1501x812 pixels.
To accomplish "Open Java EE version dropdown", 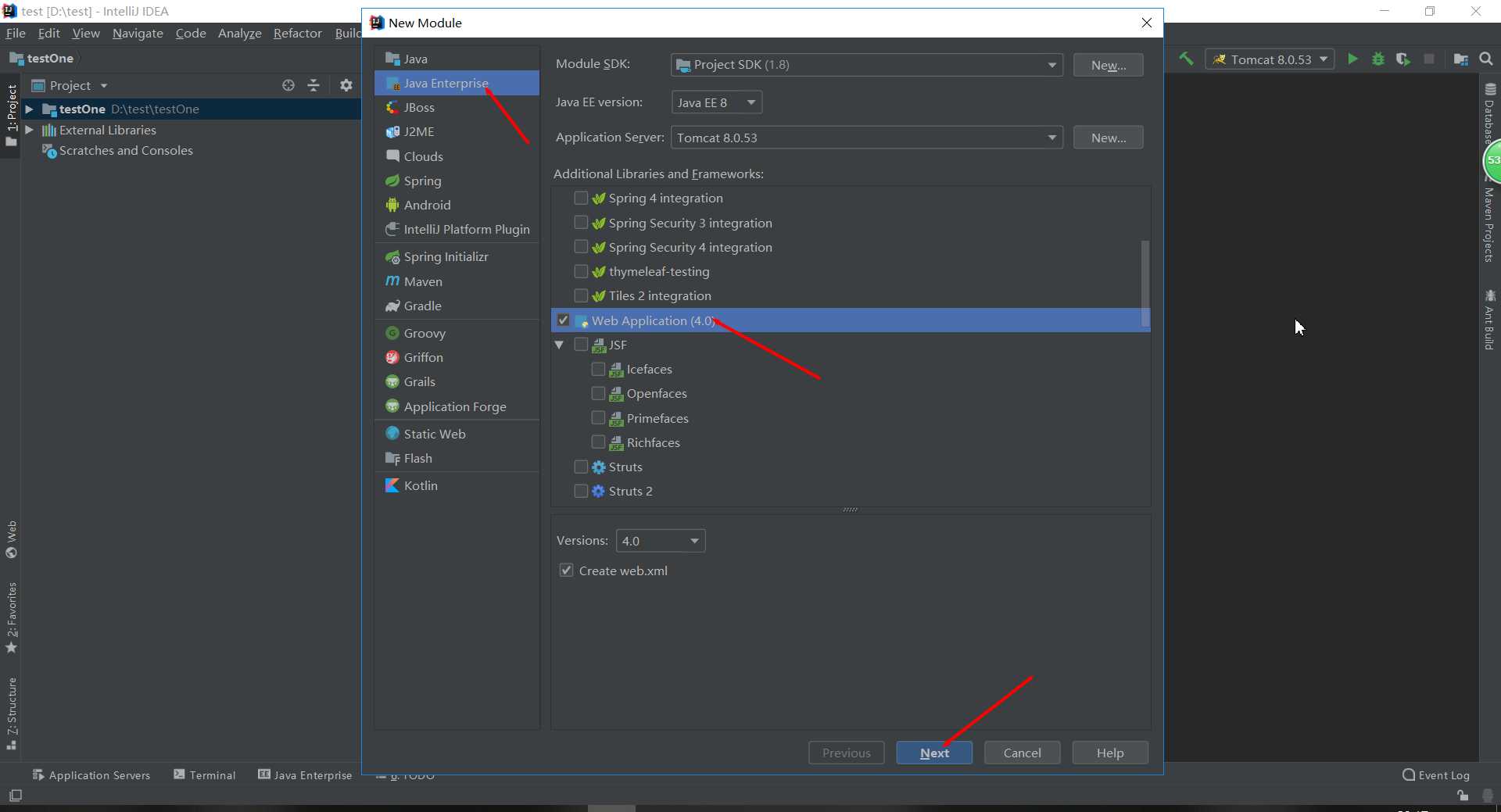I will [x=717, y=102].
